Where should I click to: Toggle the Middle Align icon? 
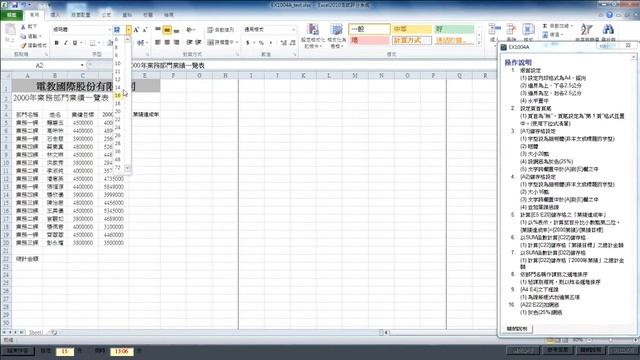pyautogui.click(x=167, y=30)
